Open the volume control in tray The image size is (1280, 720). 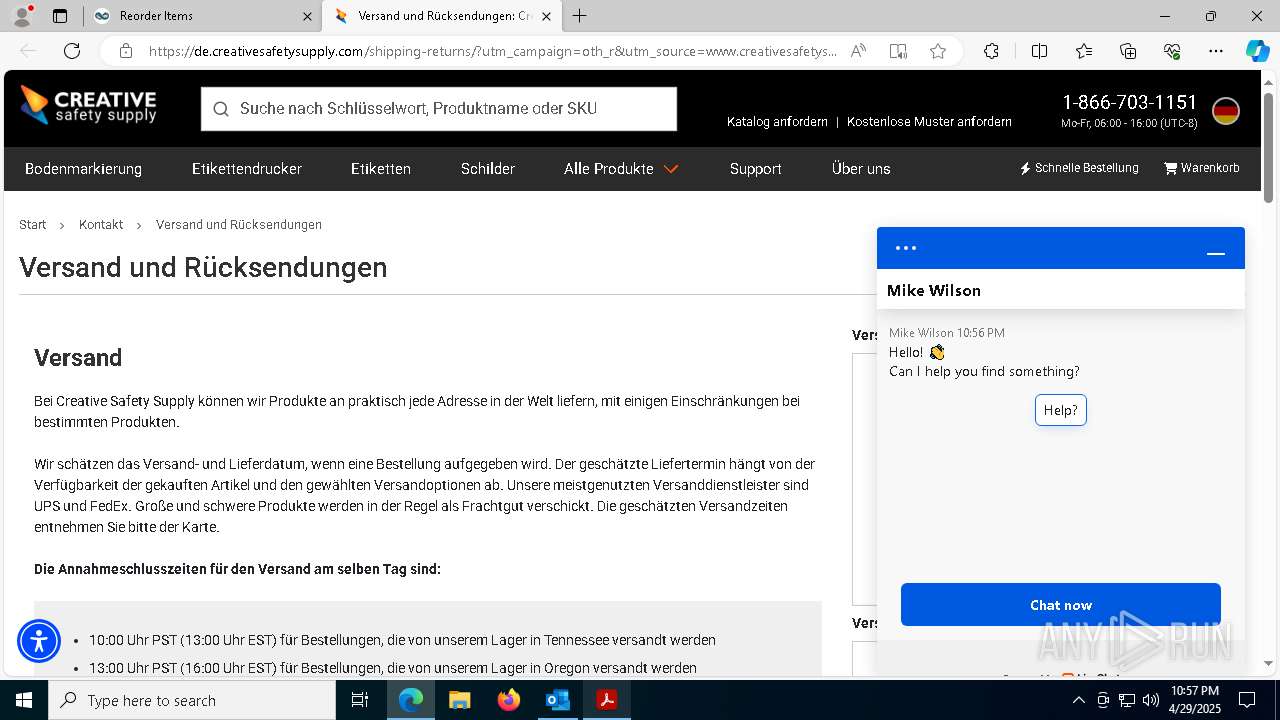click(1150, 700)
